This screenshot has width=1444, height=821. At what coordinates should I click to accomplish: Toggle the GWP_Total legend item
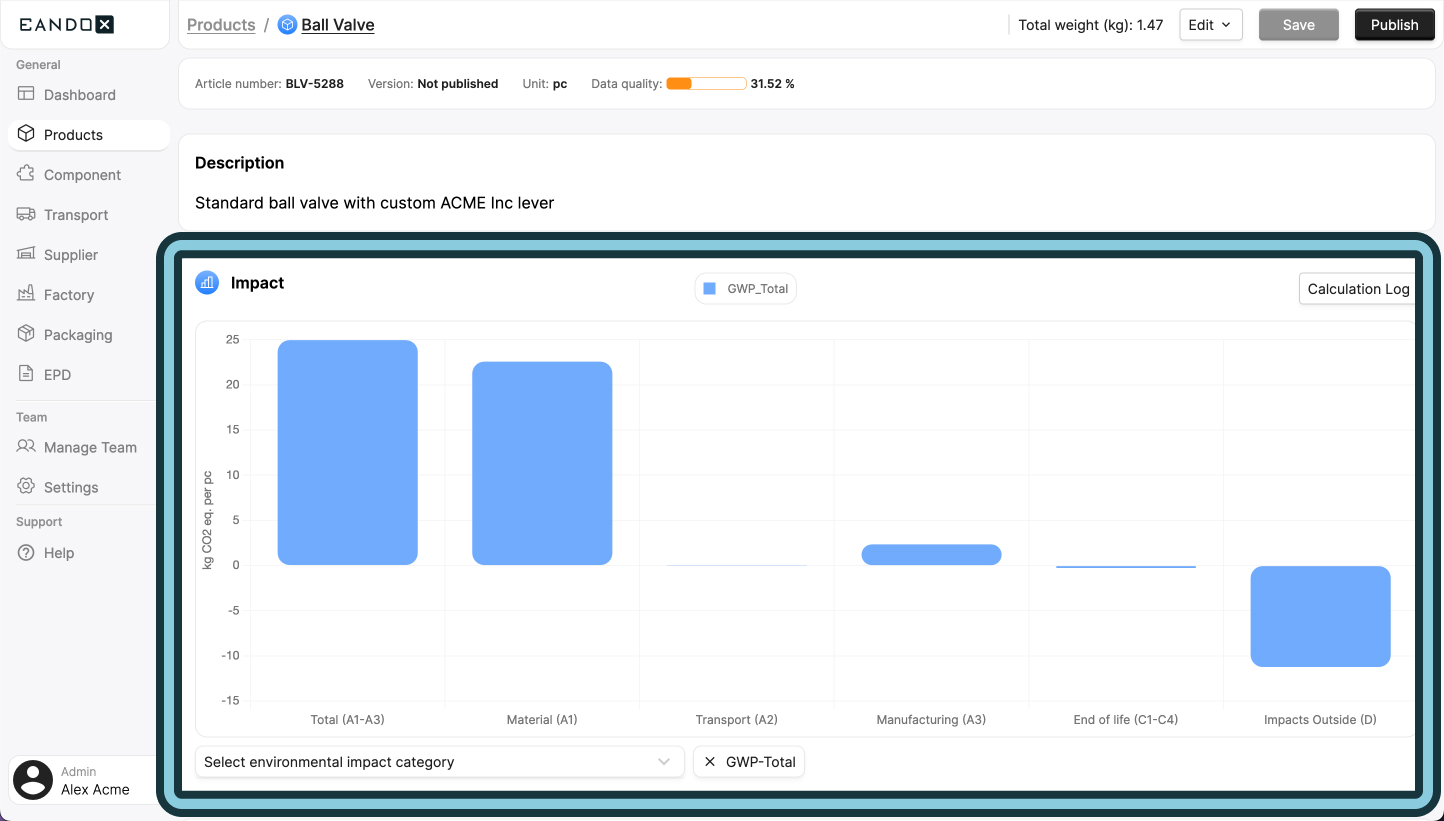click(x=745, y=288)
